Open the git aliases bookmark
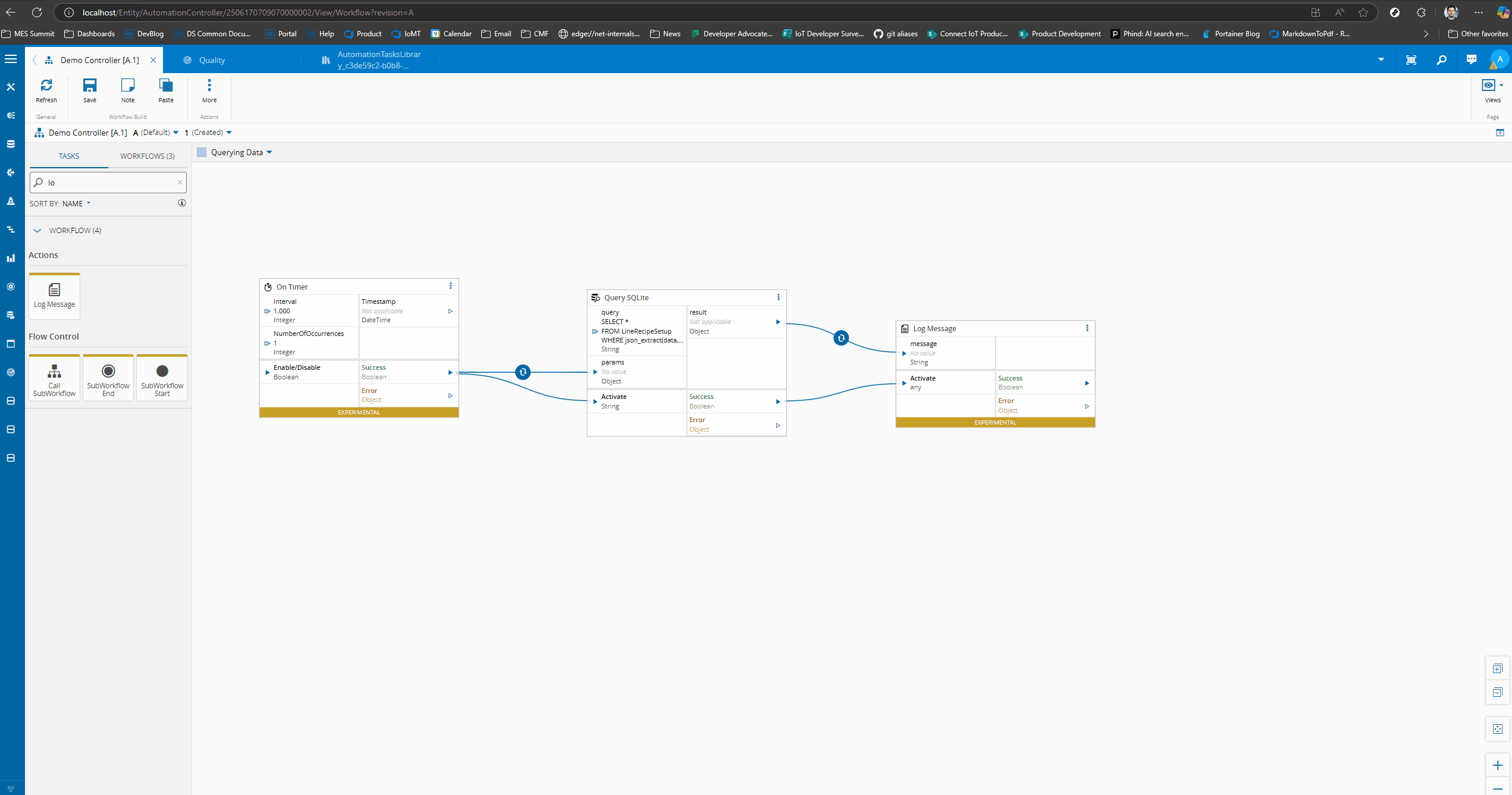Image resolution: width=1512 pixels, height=795 pixels. pyautogui.click(x=896, y=34)
